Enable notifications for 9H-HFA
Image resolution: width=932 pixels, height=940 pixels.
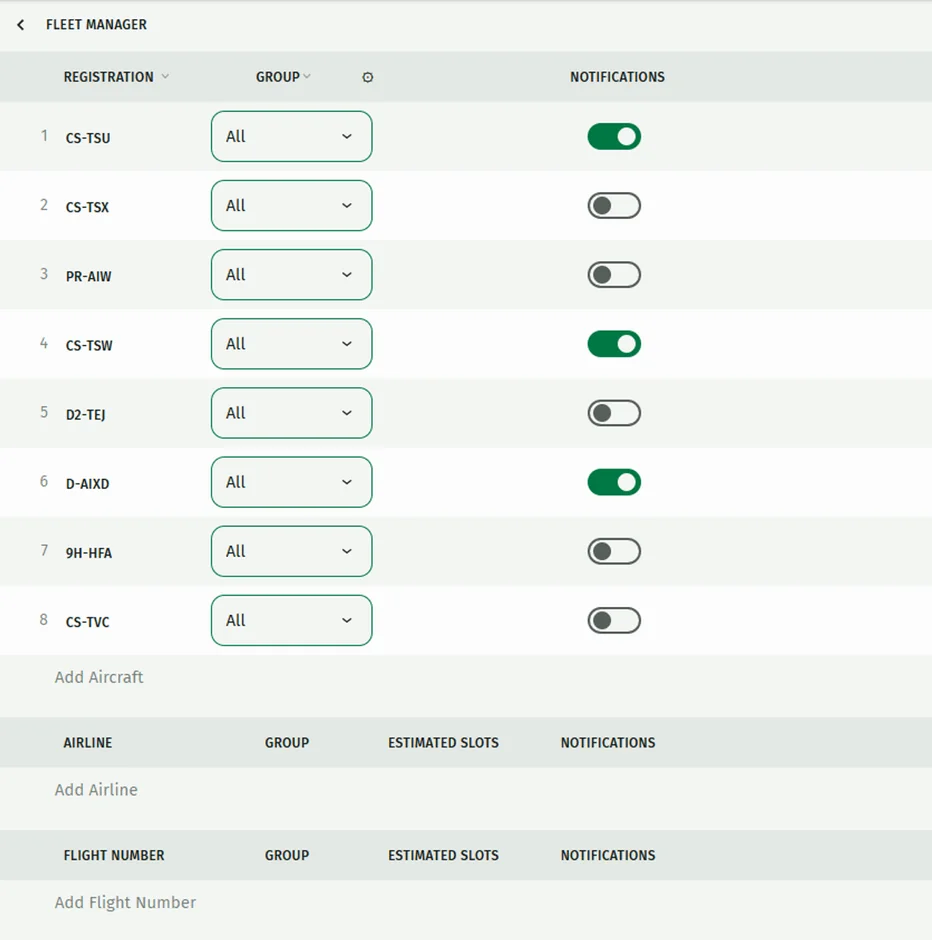614,552
